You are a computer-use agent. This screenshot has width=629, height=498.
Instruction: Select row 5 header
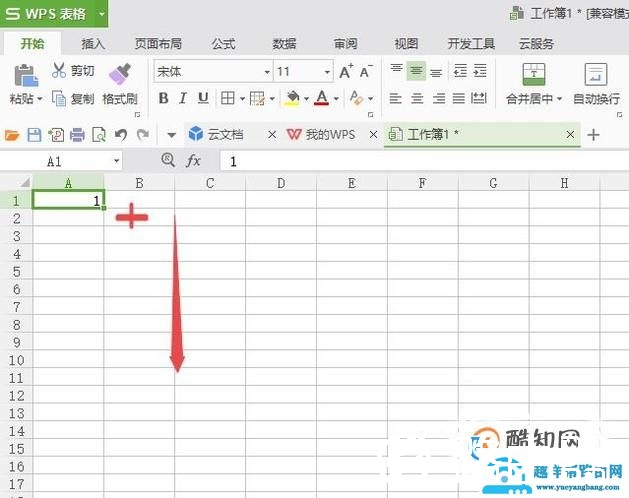(16, 272)
